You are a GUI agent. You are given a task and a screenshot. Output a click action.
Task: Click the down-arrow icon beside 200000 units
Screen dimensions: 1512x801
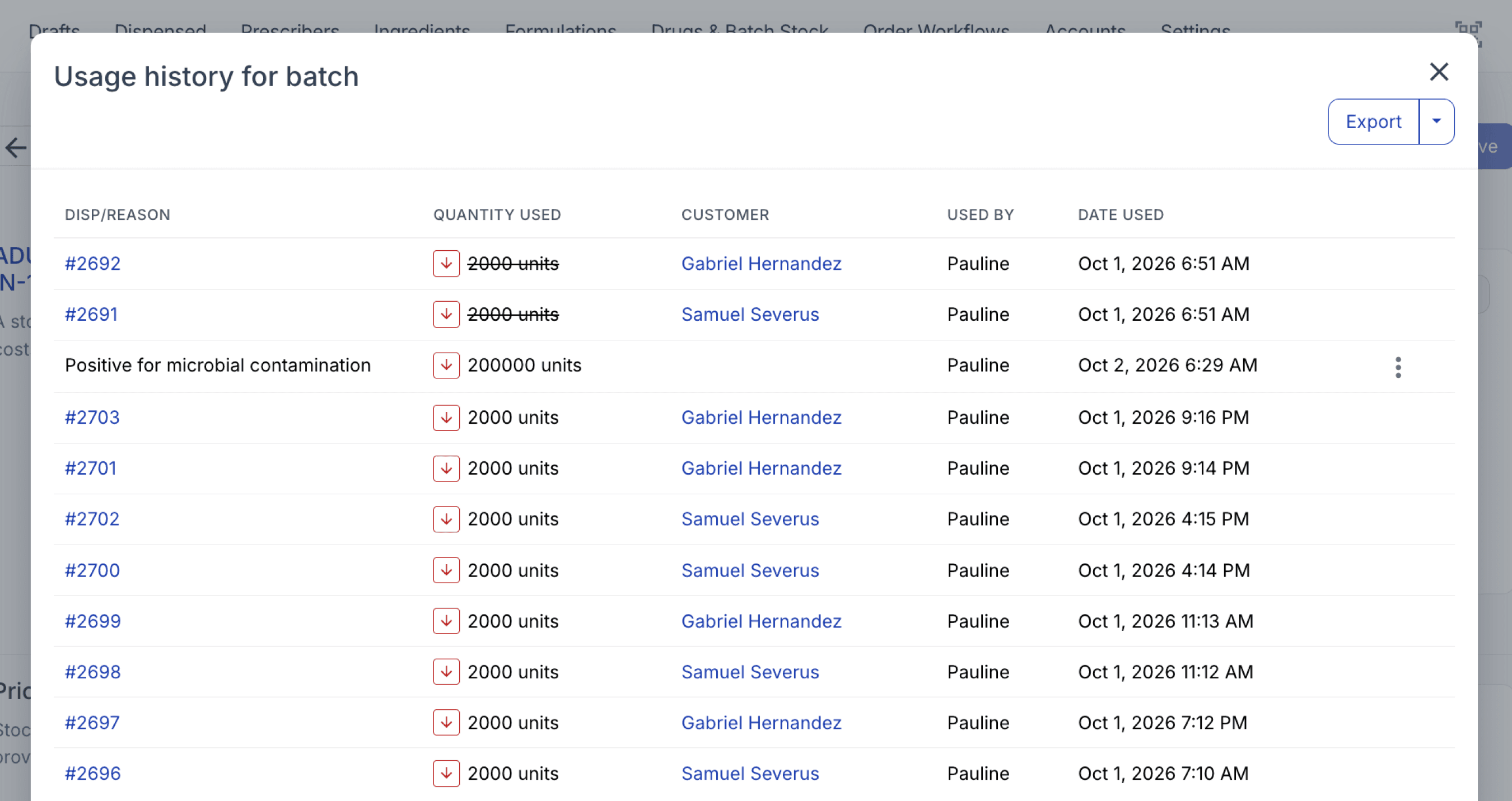(446, 365)
